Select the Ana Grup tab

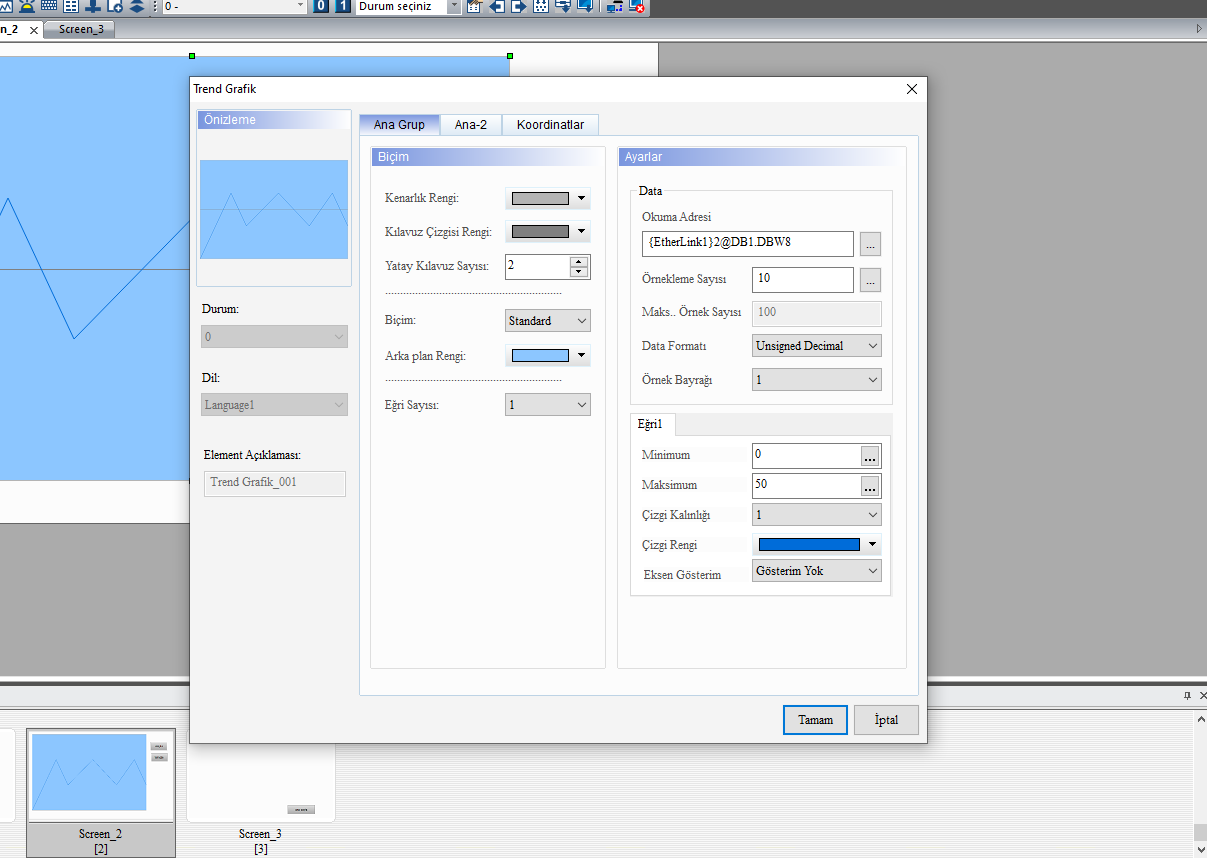click(399, 124)
